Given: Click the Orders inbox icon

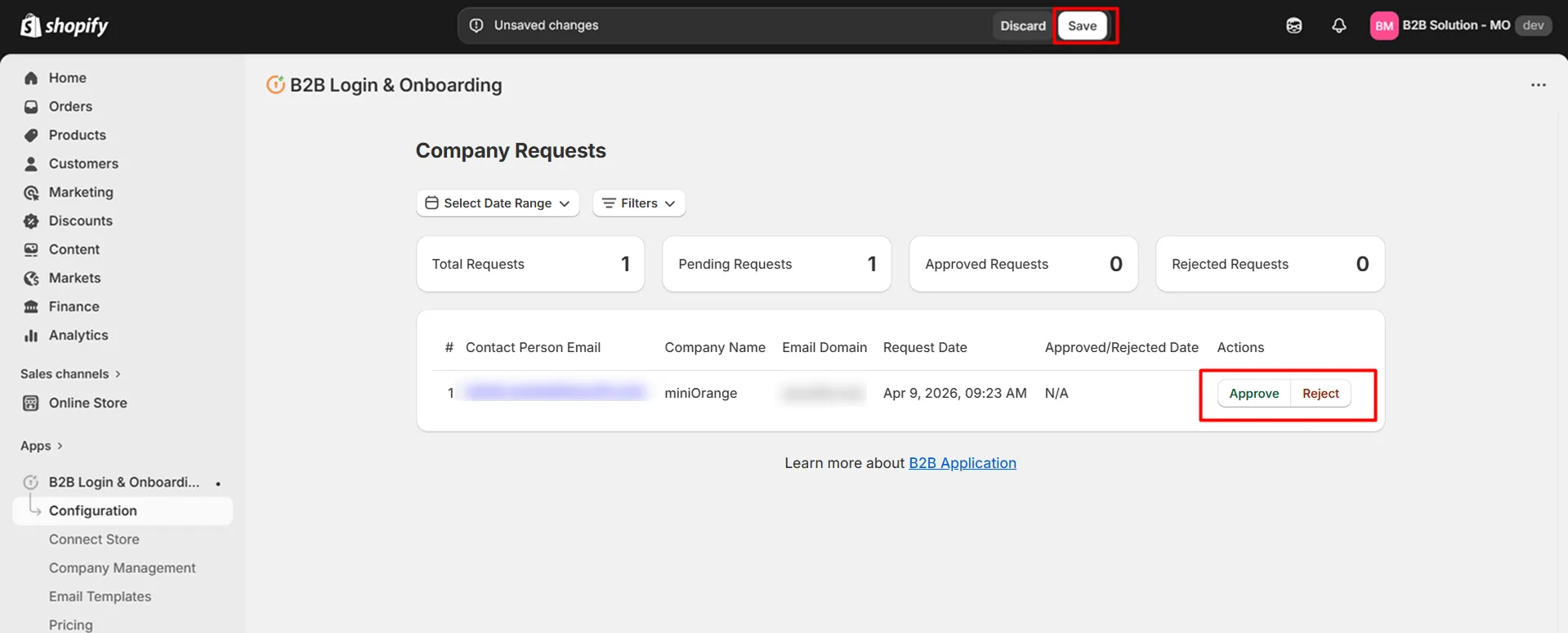Looking at the screenshot, I should 31,107.
